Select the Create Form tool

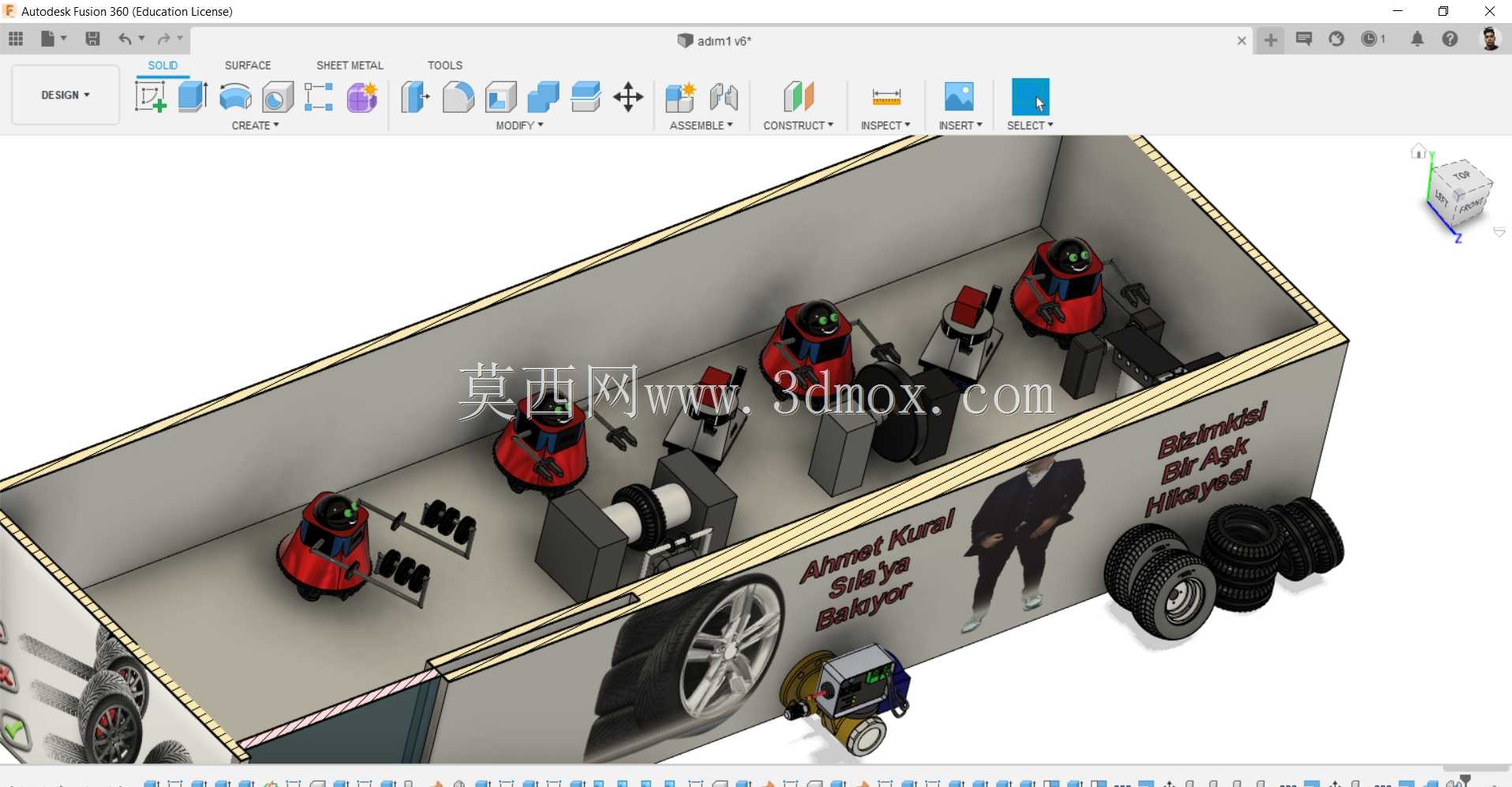coord(362,97)
